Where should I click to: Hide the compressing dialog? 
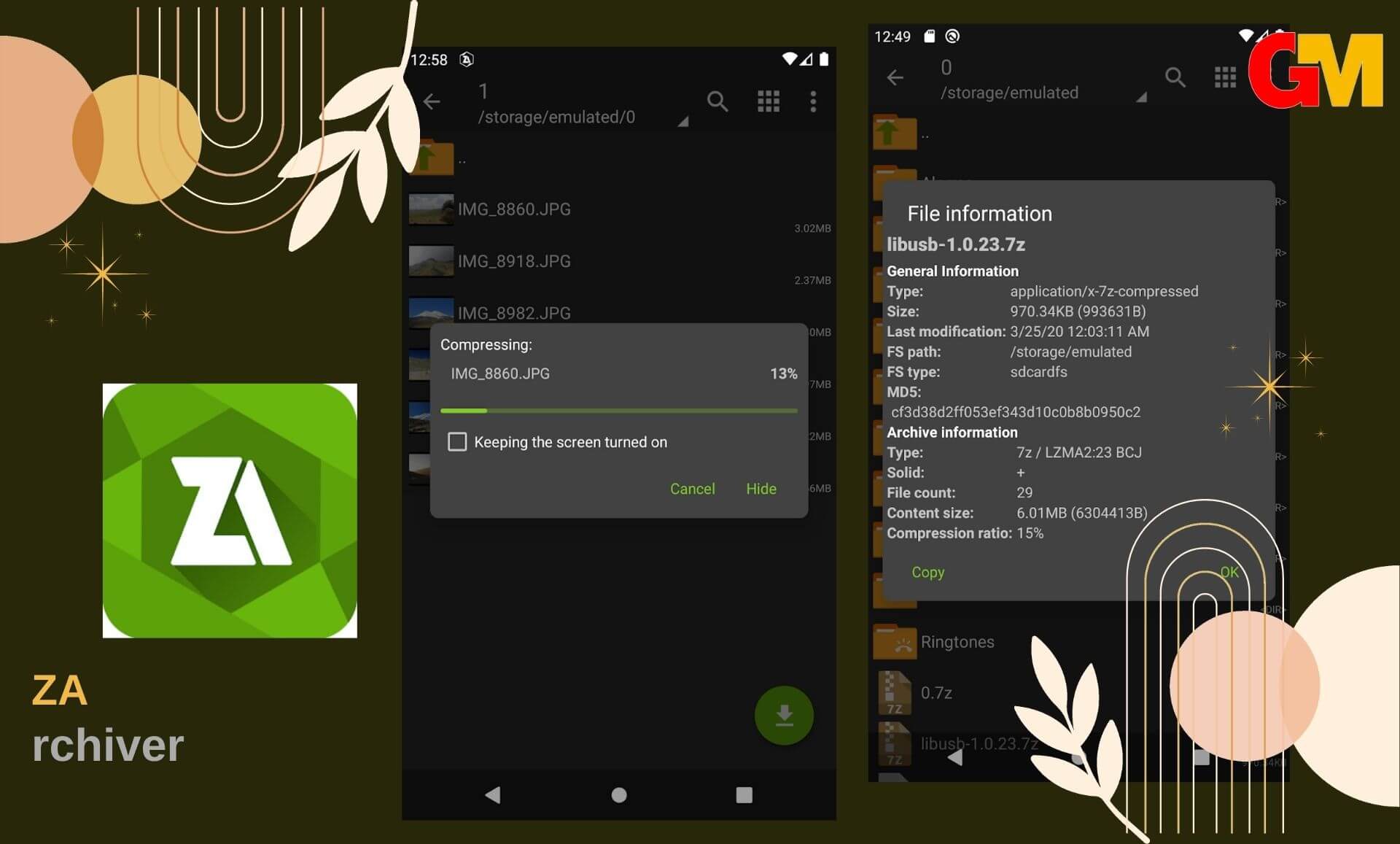(x=761, y=489)
